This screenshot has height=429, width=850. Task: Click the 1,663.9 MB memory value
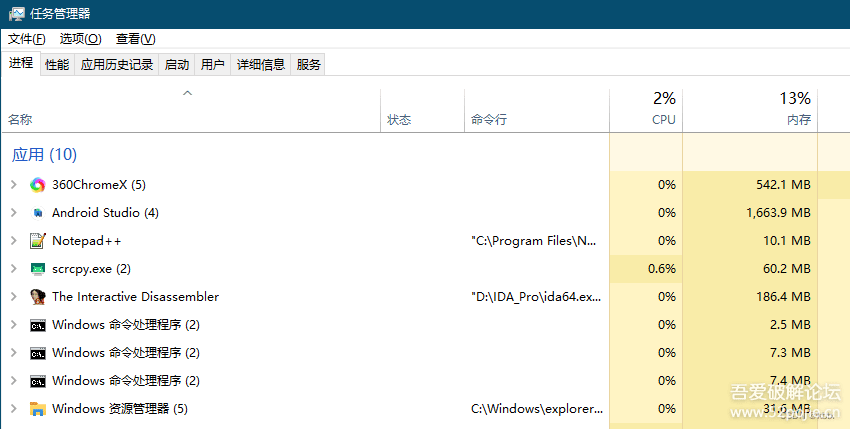click(x=778, y=213)
